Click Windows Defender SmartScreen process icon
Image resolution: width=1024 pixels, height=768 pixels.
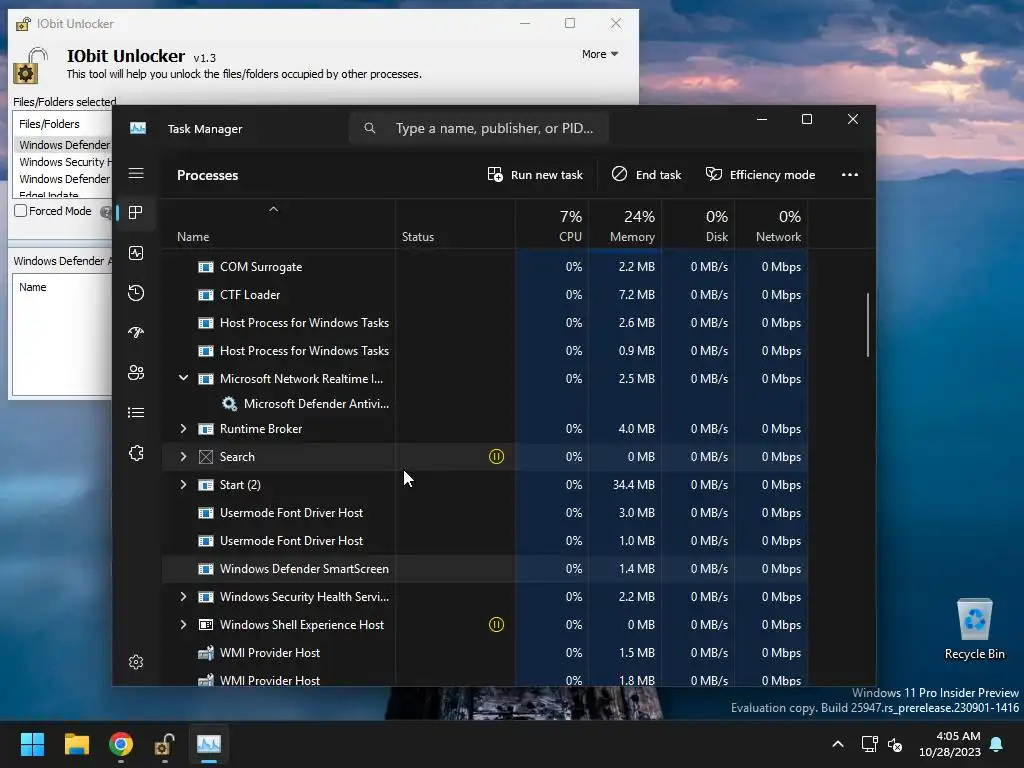pyautogui.click(x=206, y=569)
